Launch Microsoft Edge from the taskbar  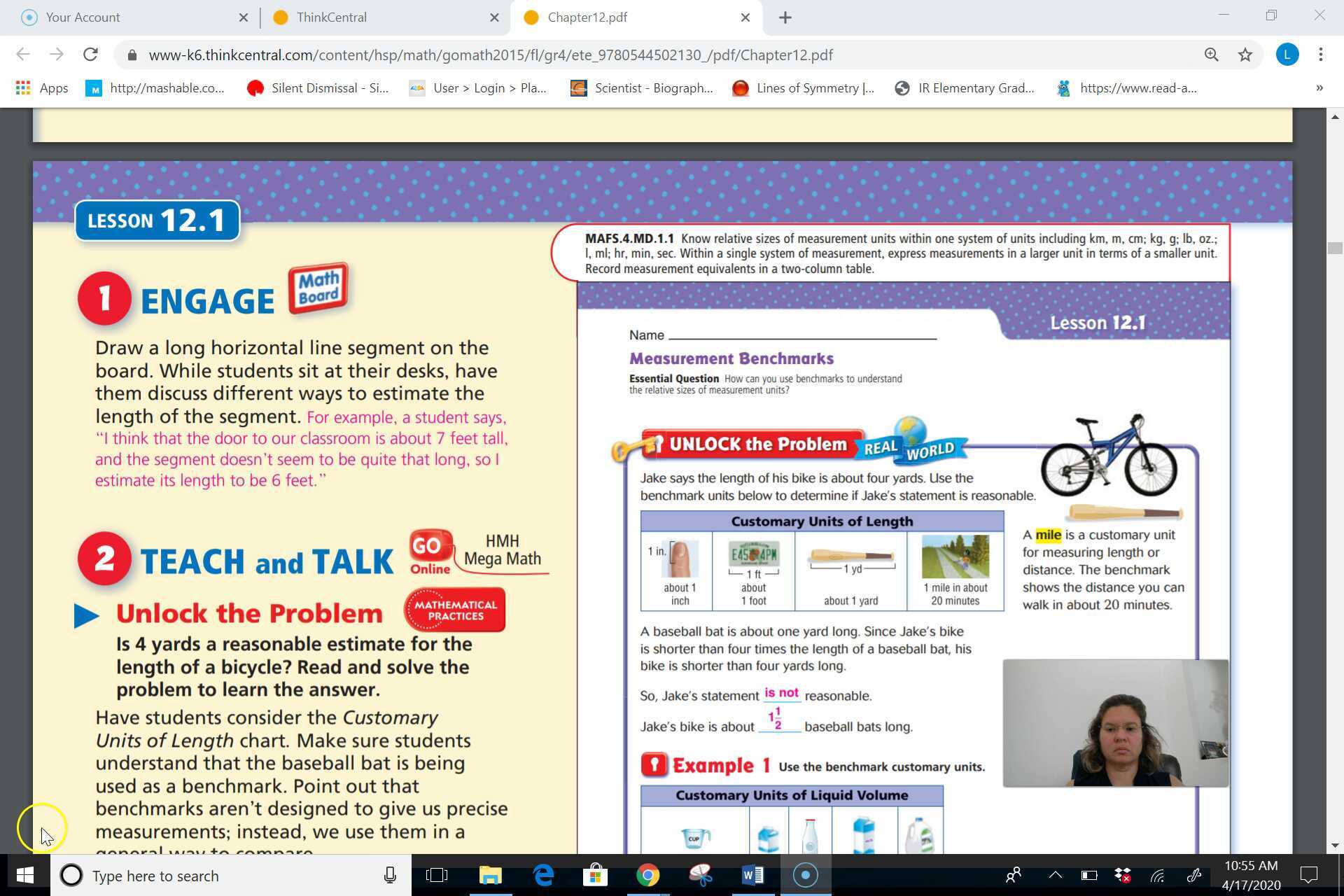543,875
